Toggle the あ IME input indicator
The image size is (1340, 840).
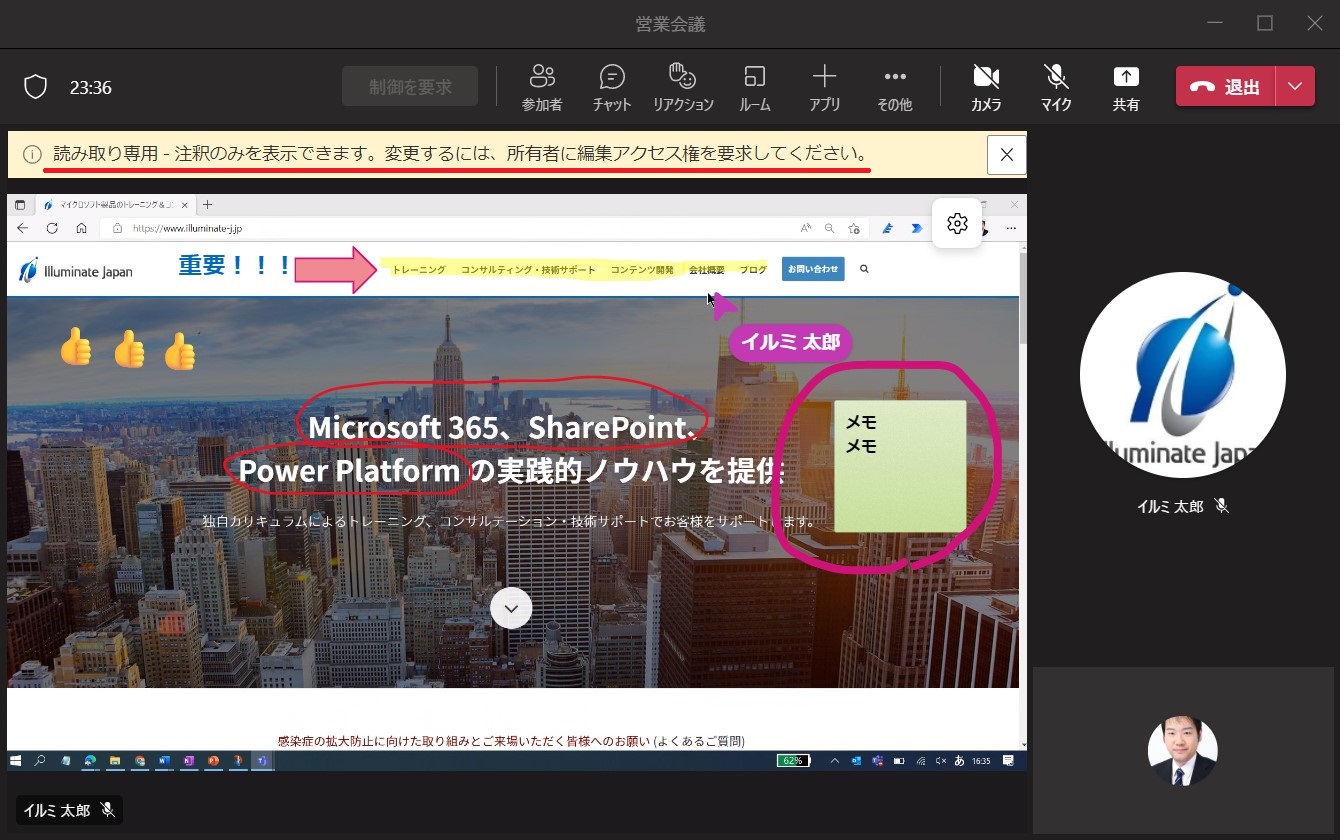pyautogui.click(x=960, y=761)
